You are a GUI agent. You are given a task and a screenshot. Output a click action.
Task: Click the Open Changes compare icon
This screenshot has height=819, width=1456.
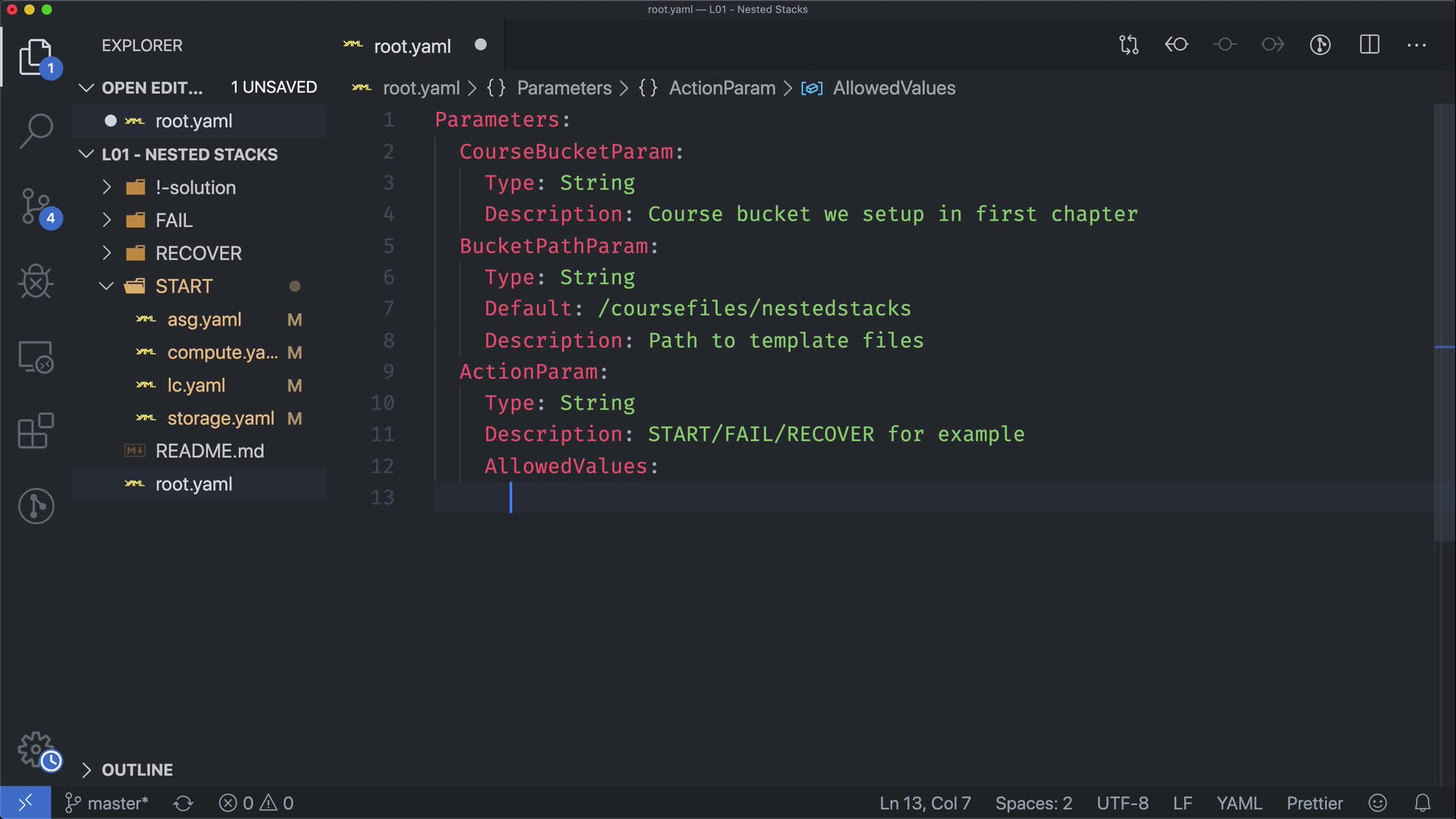[x=1128, y=45]
